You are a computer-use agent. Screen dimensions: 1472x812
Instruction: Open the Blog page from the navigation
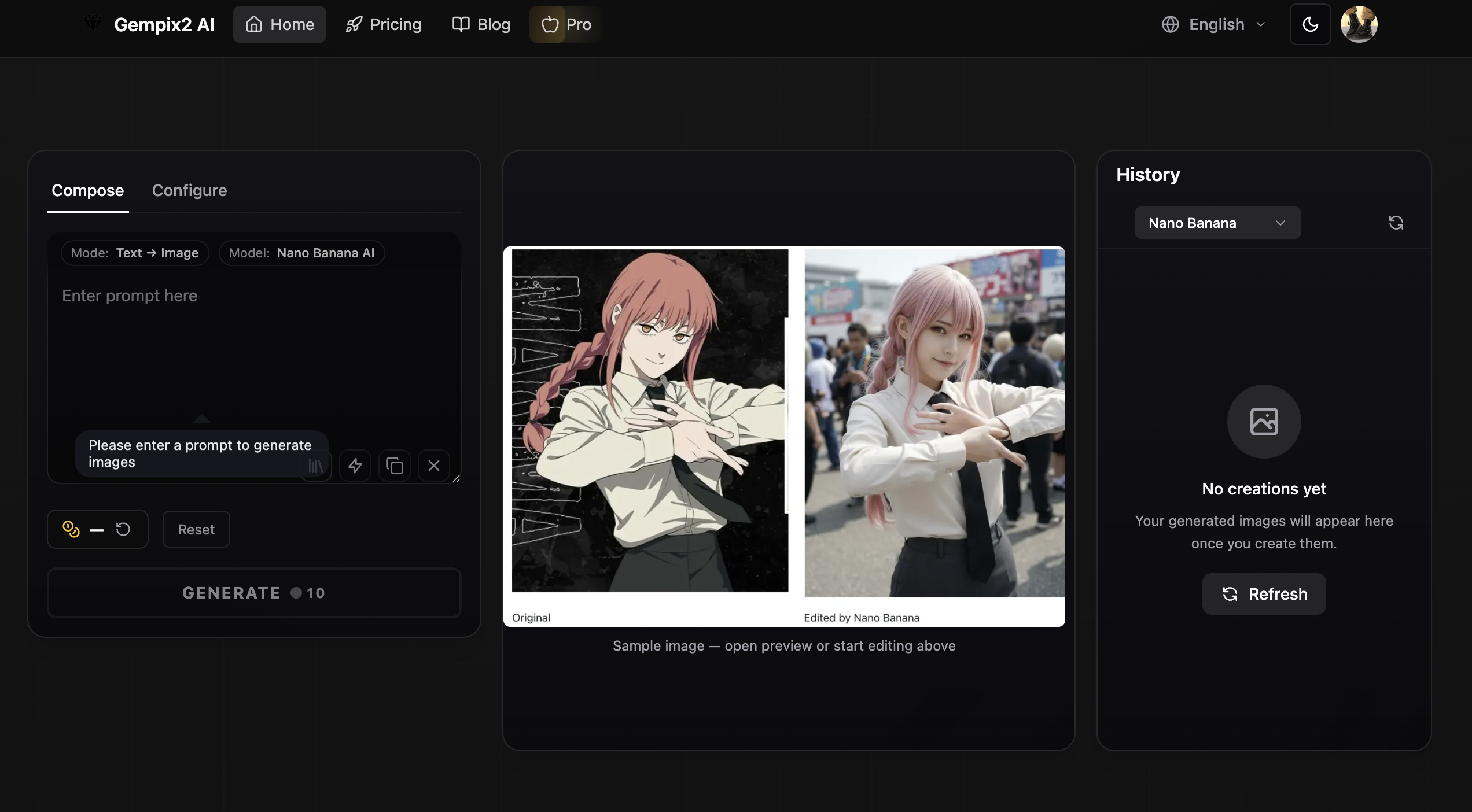point(481,24)
